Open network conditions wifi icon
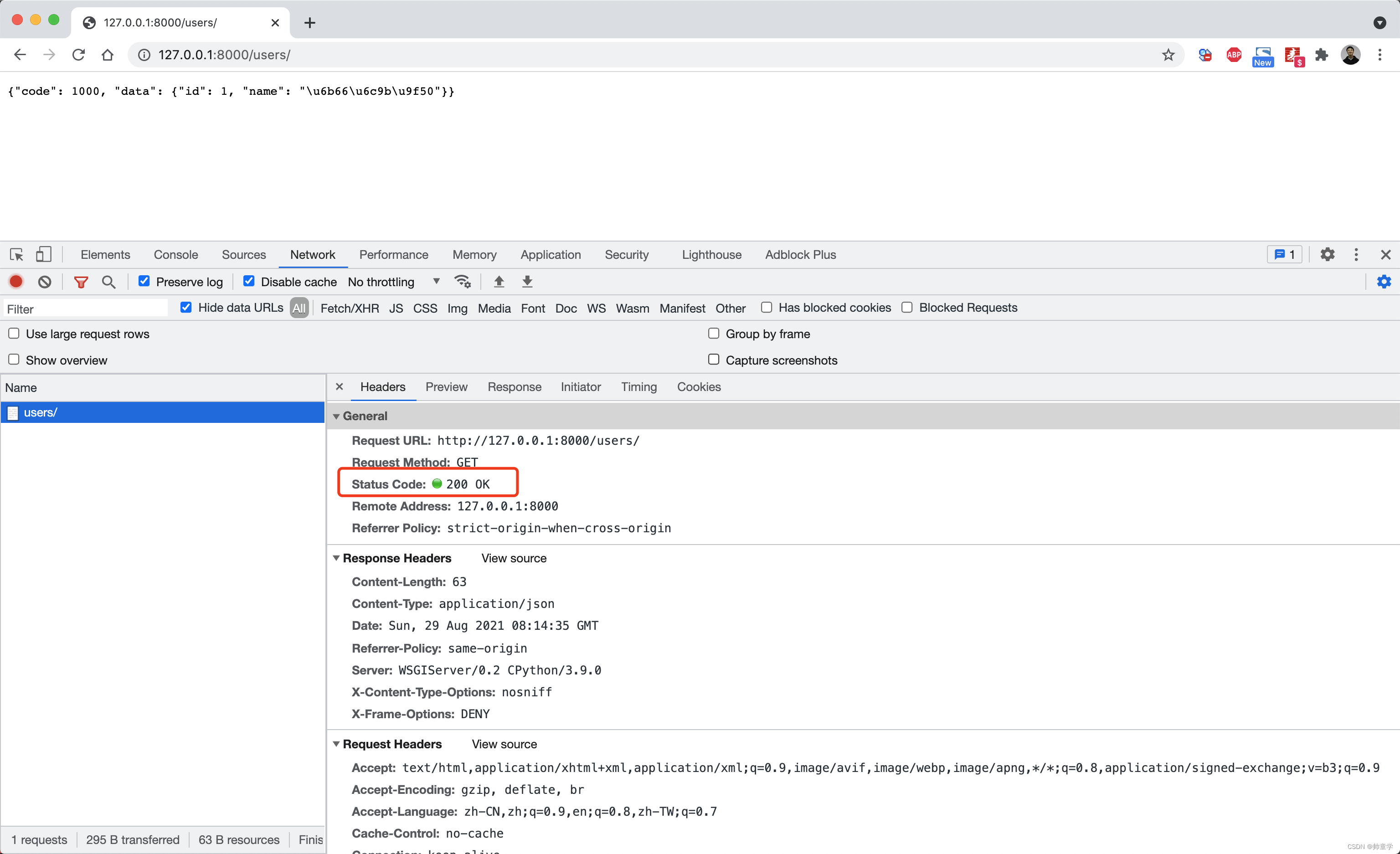 click(463, 281)
